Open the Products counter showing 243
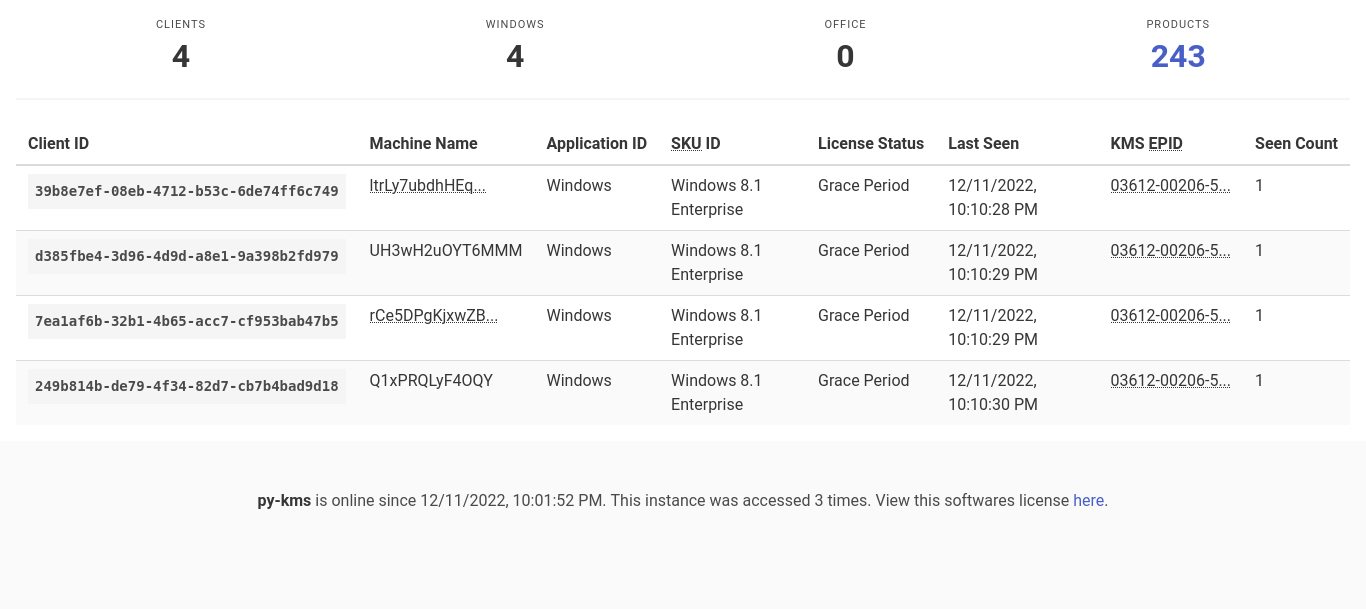 coord(1177,56)
